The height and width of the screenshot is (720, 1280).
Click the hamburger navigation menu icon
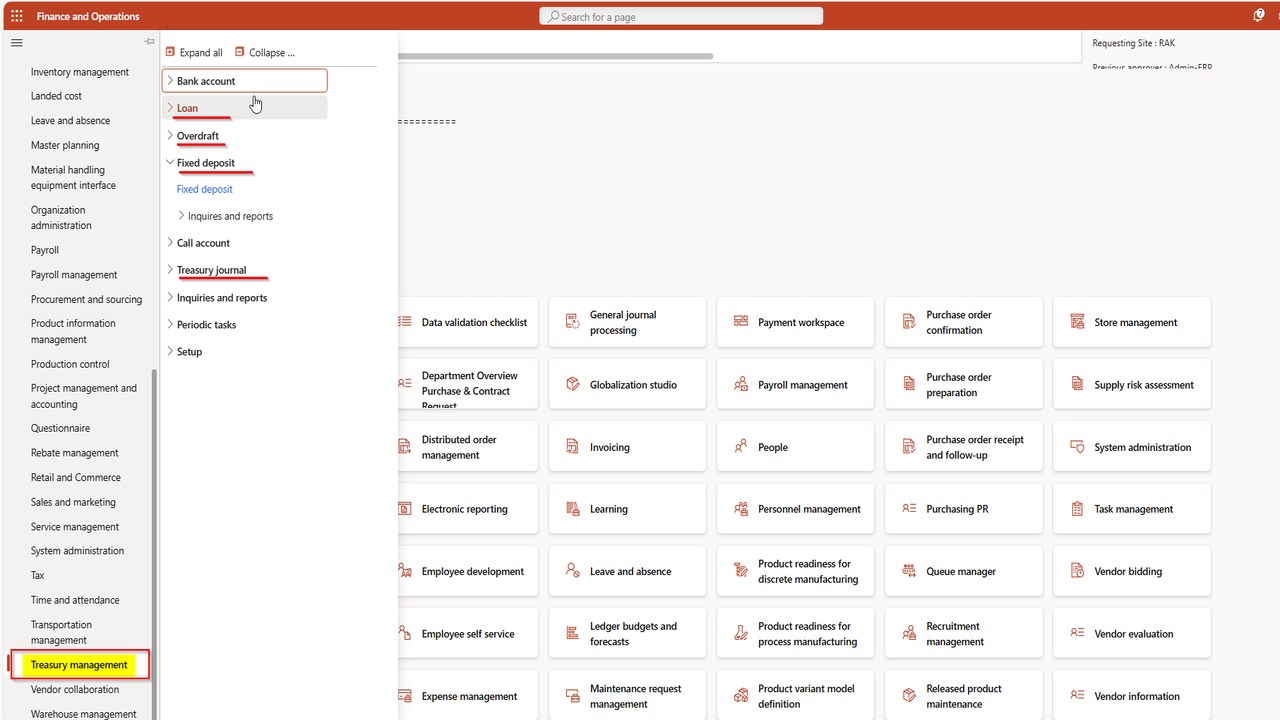[17, 43]
